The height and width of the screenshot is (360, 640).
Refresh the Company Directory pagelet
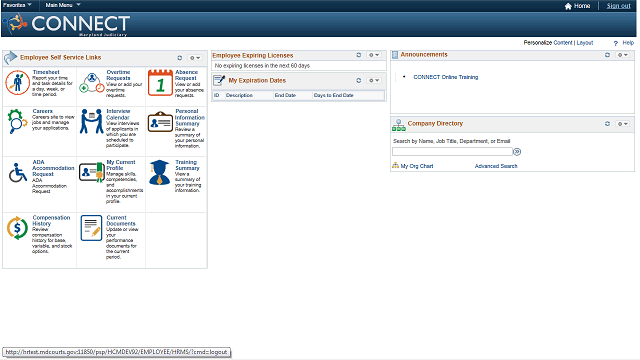click(607, 124)
